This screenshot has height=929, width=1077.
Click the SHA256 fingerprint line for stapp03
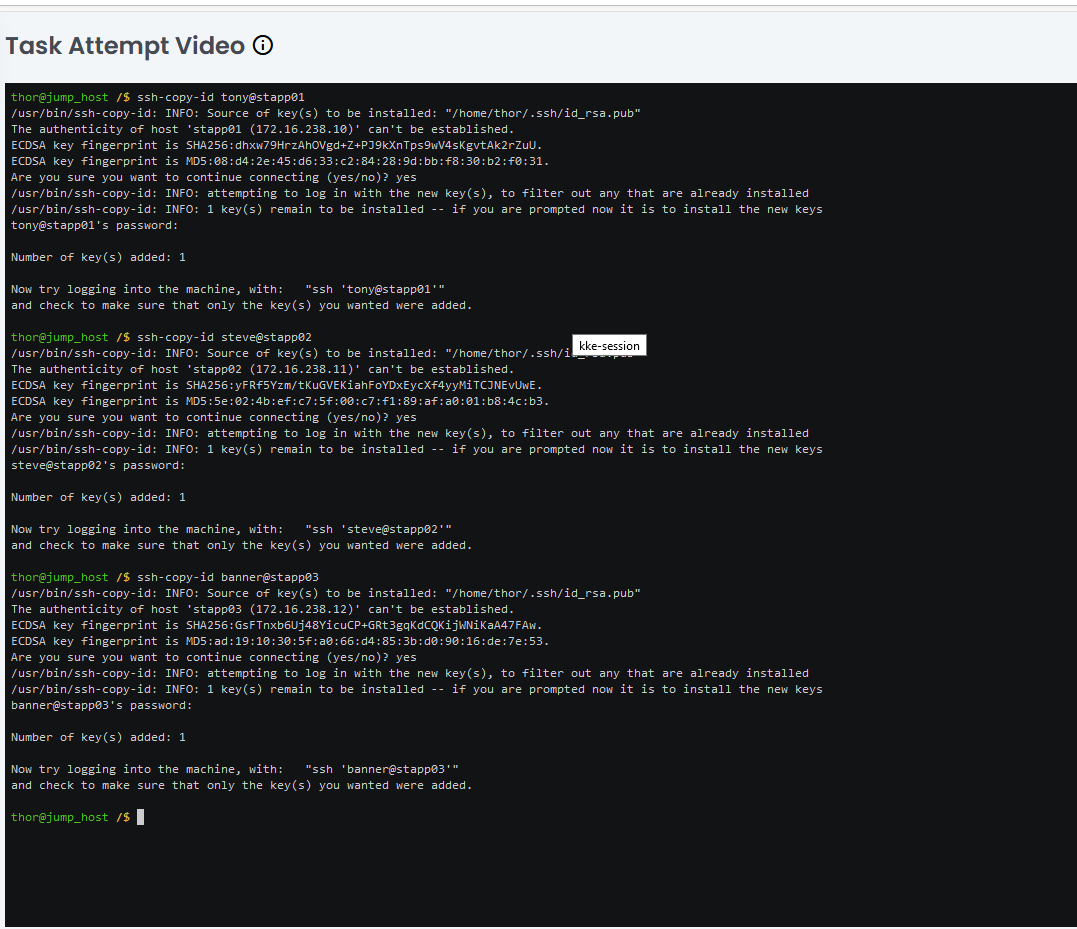(x=277, y=625)
